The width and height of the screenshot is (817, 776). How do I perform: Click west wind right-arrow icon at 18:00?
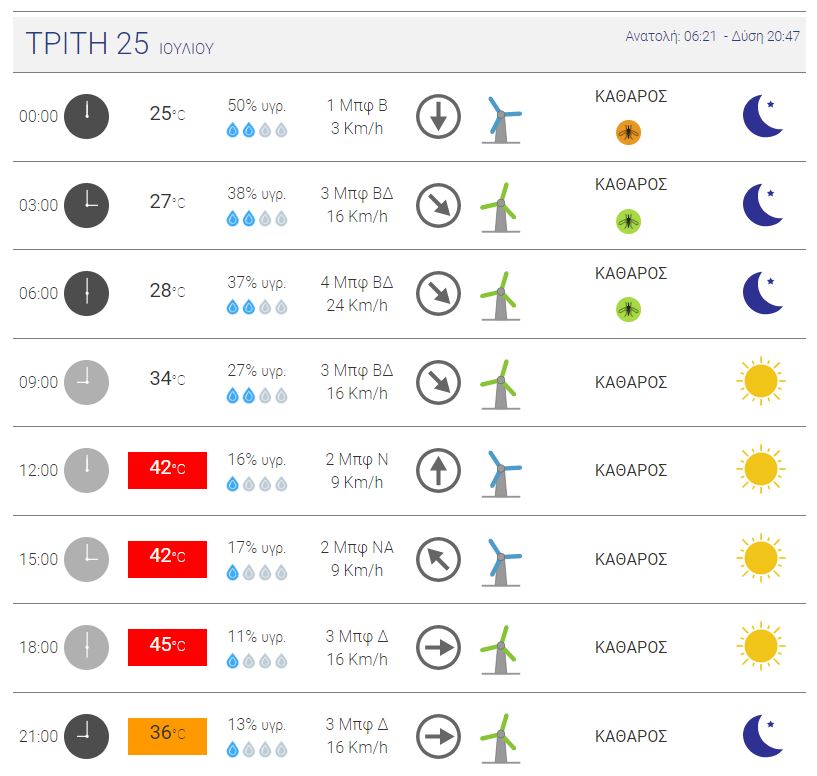[438, 647]
